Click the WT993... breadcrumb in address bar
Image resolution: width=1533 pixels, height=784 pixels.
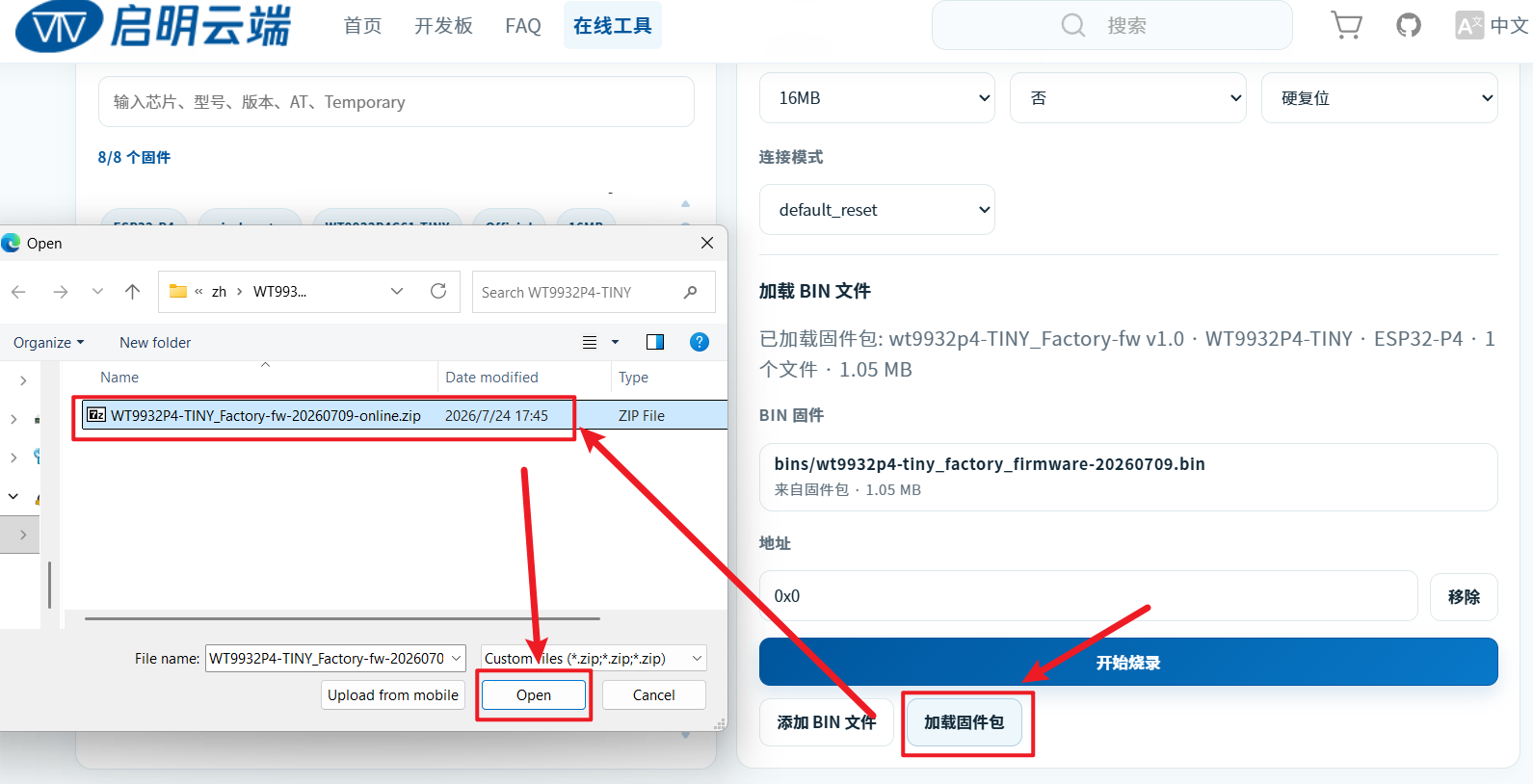pos(279,292)
